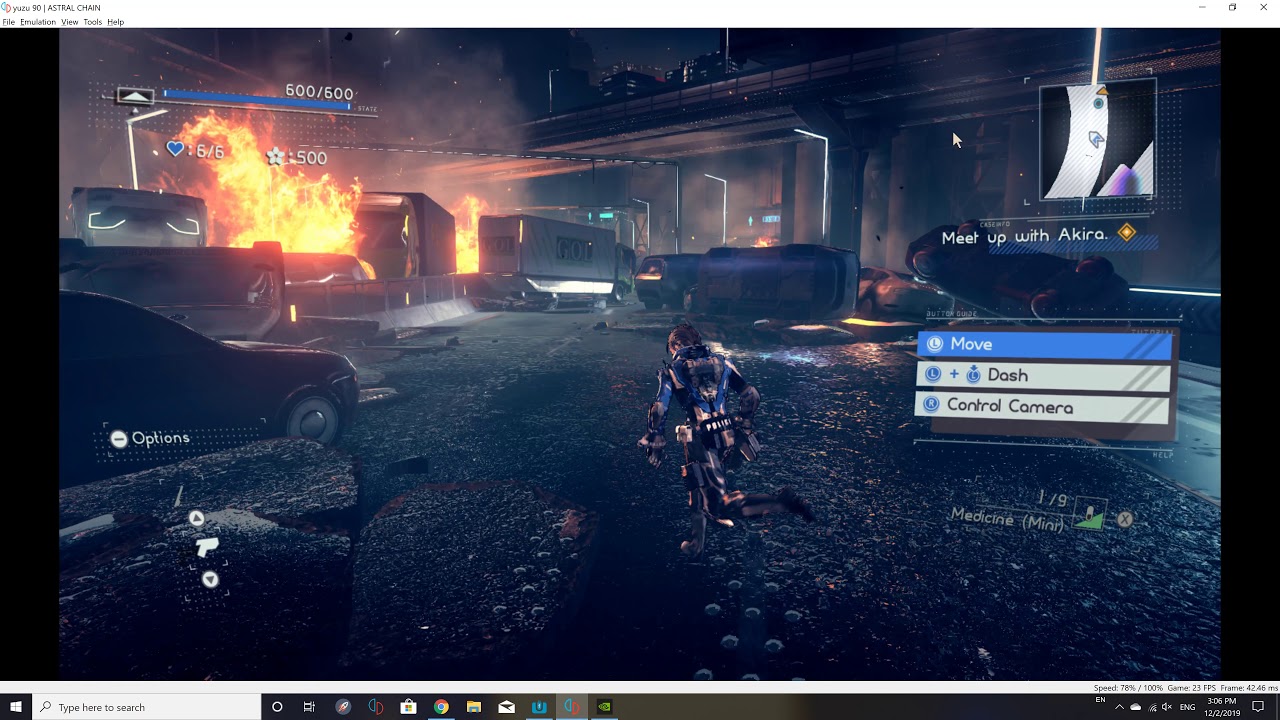
Task: Open the Windows Start menu
Action: pyautogui.click(x=16, y=707)
